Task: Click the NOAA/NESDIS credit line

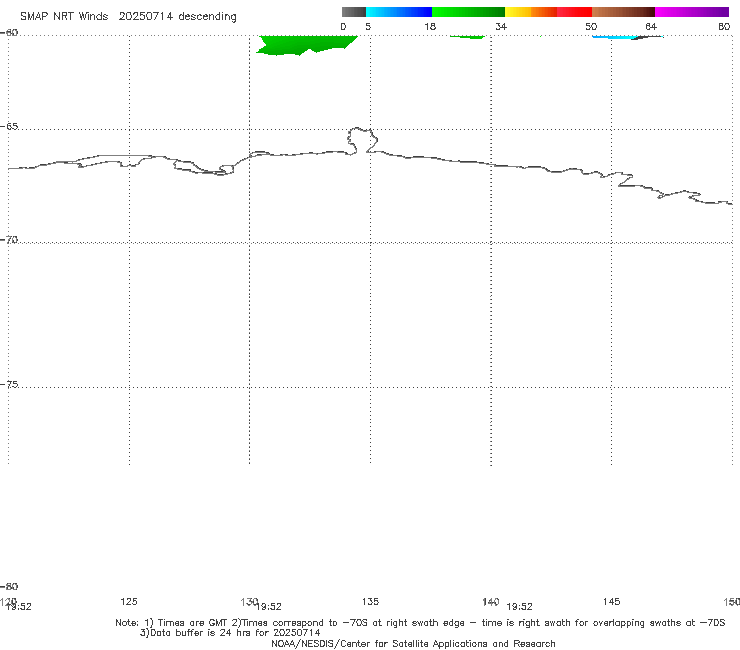Action: point(413,643)
